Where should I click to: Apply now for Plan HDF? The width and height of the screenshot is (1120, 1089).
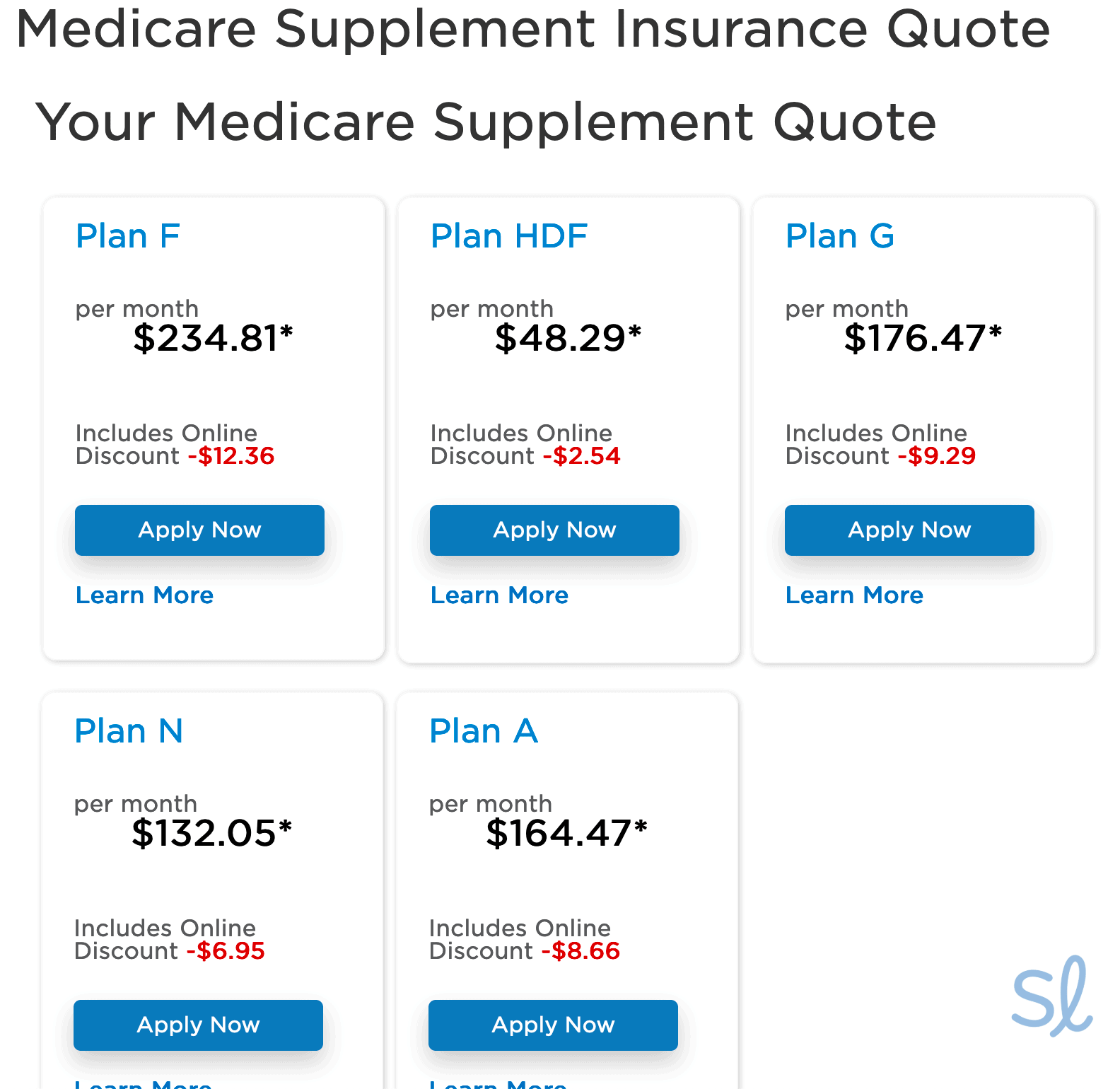(554, 530)
